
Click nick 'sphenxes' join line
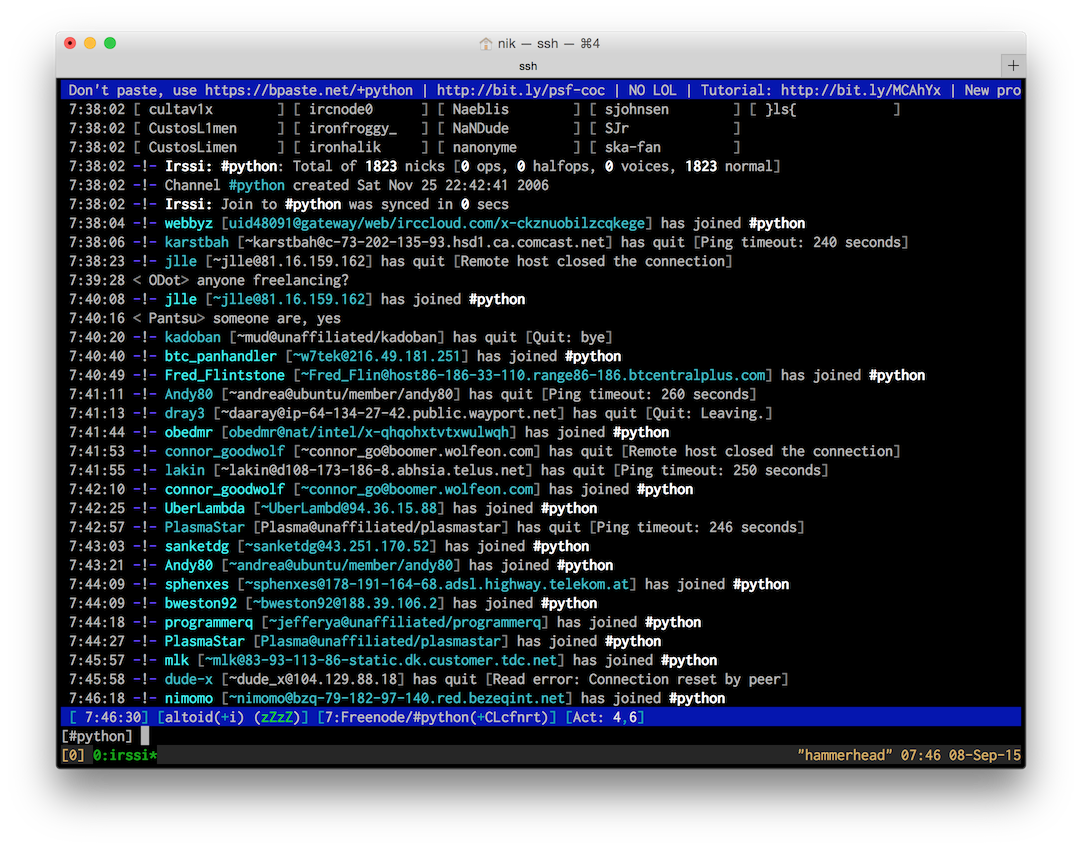[196, 584]
